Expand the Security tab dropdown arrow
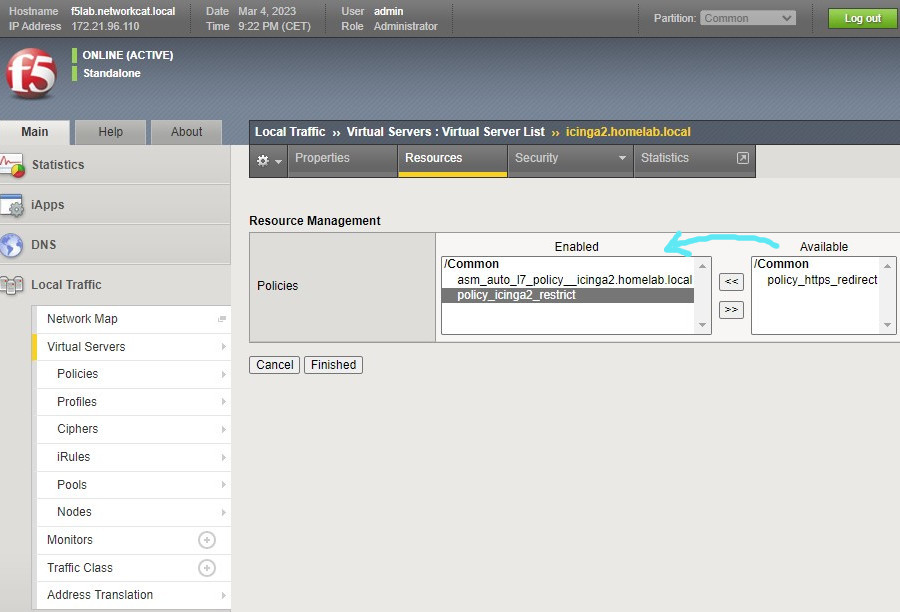 (x=622, y=158)
